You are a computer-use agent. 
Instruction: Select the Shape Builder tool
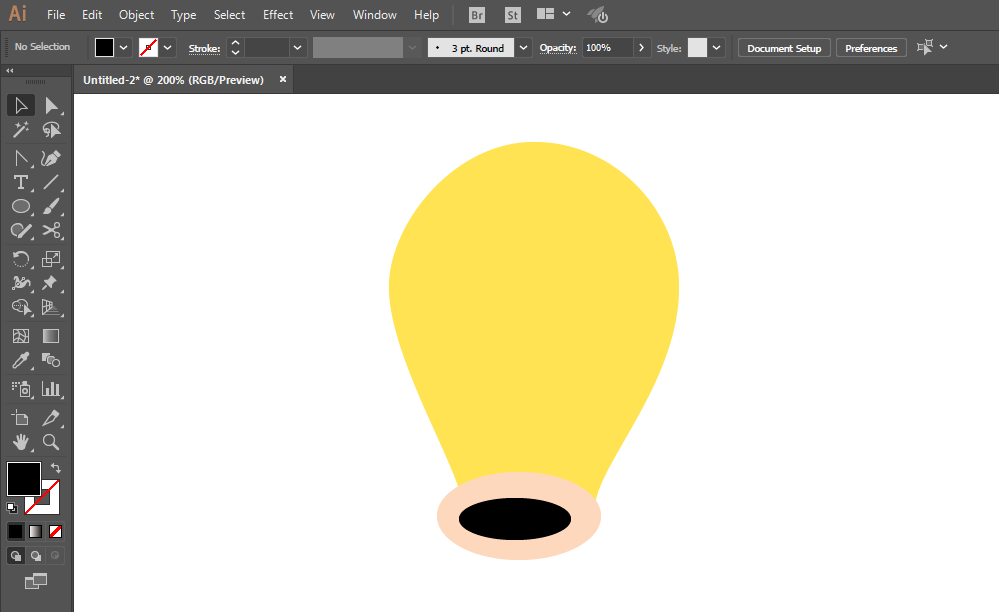20,308
